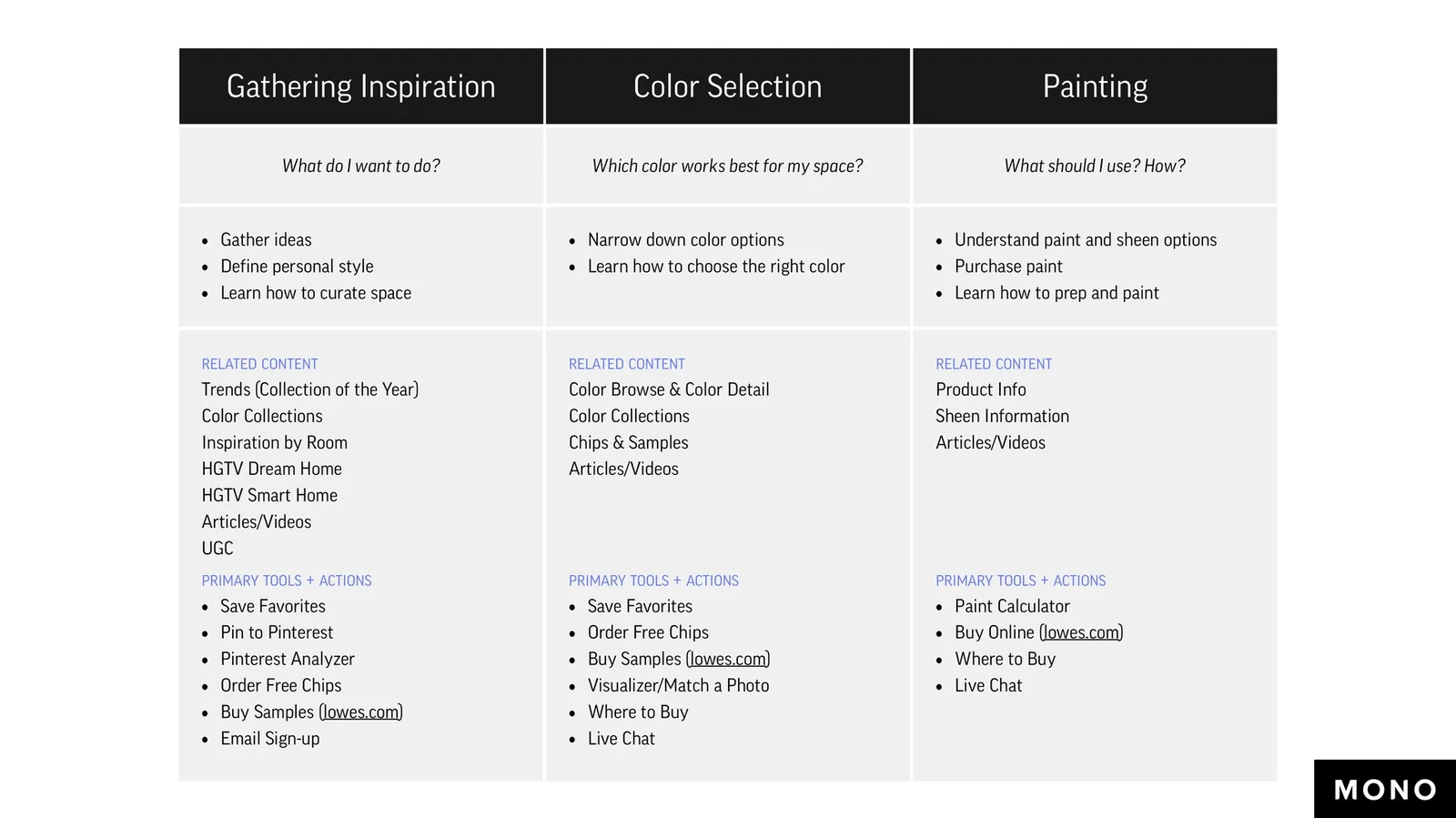Click Chips & Samples entry

pos(629,442)
